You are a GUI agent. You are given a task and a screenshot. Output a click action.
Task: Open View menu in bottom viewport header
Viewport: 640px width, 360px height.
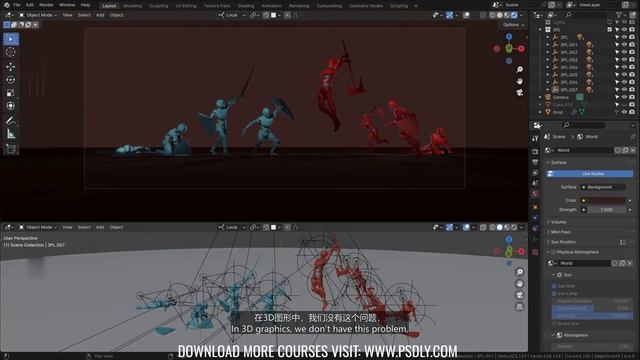[67, 227]
